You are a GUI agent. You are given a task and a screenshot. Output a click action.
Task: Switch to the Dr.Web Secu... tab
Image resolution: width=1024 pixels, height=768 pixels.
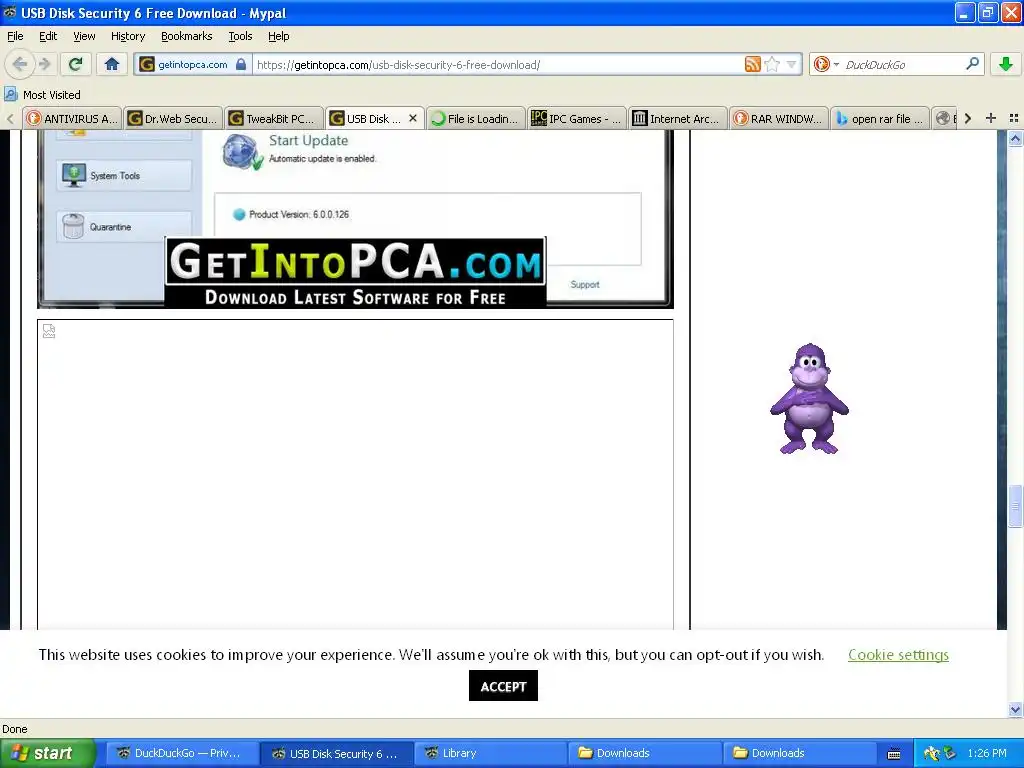point(173,118)
